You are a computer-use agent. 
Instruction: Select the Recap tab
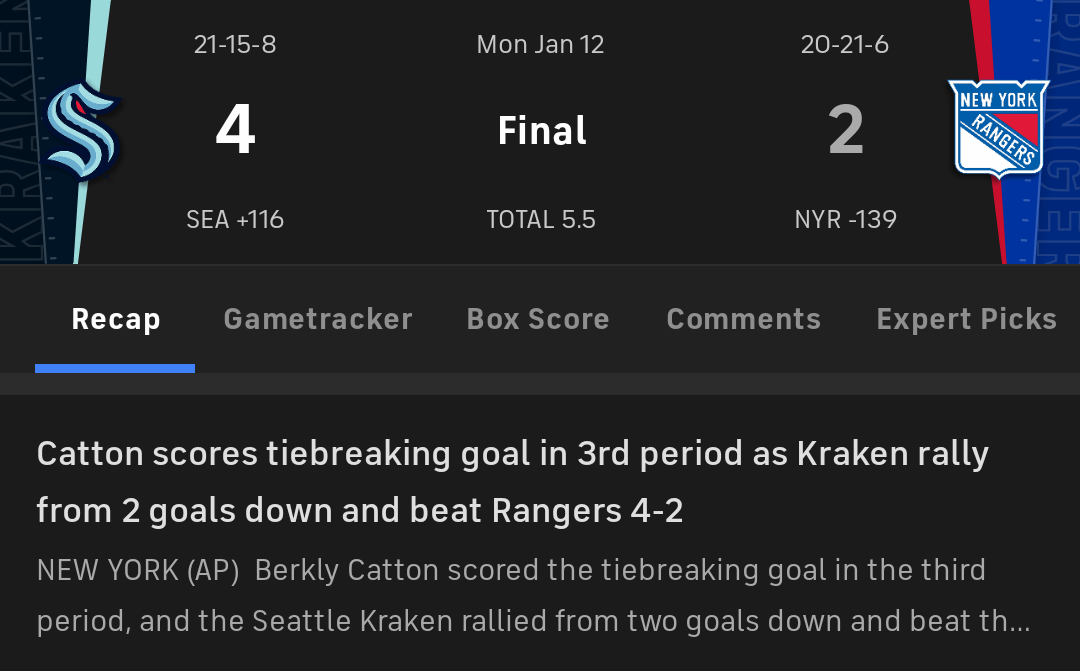point(115,318)
